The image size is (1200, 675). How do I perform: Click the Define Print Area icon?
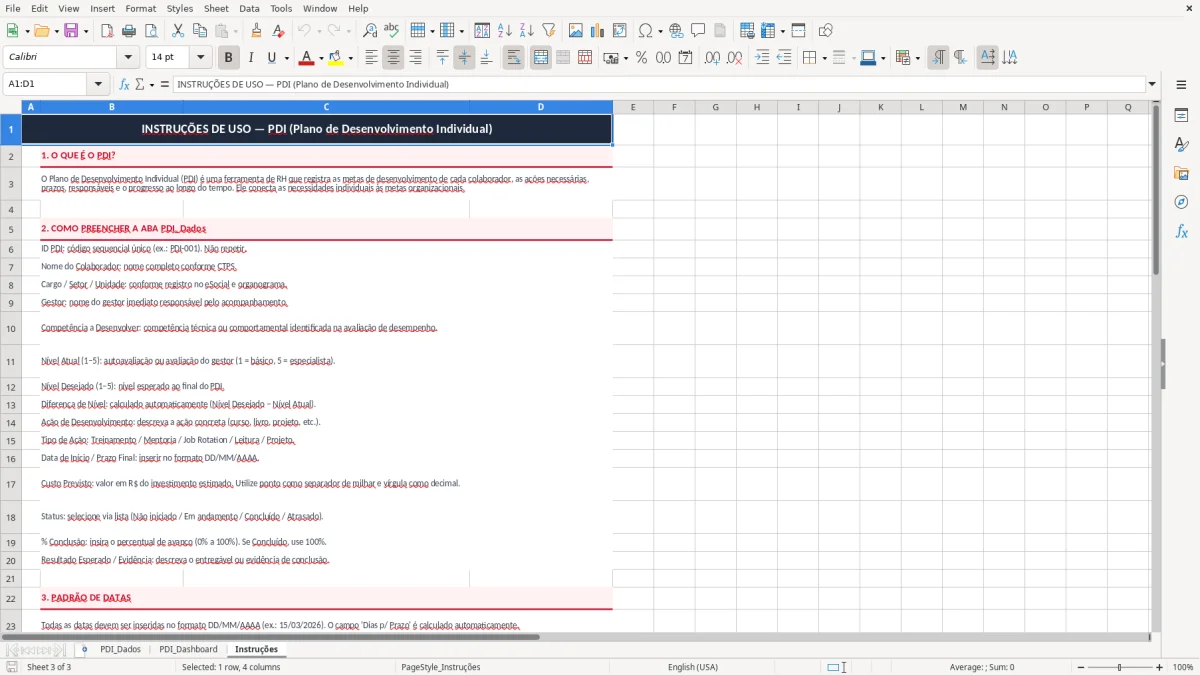click(747, 31)
